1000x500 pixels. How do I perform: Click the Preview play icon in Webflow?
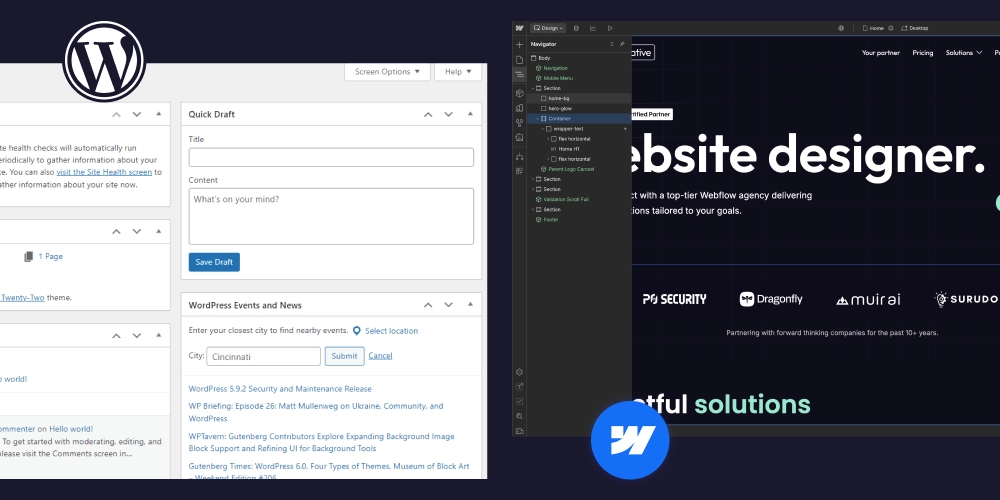(x=610, y=28)
